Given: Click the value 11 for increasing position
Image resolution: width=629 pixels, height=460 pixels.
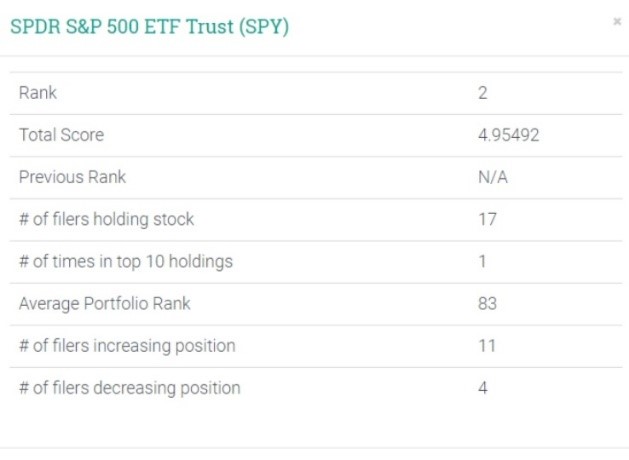Looking at the screenshot, I should 487,345.
